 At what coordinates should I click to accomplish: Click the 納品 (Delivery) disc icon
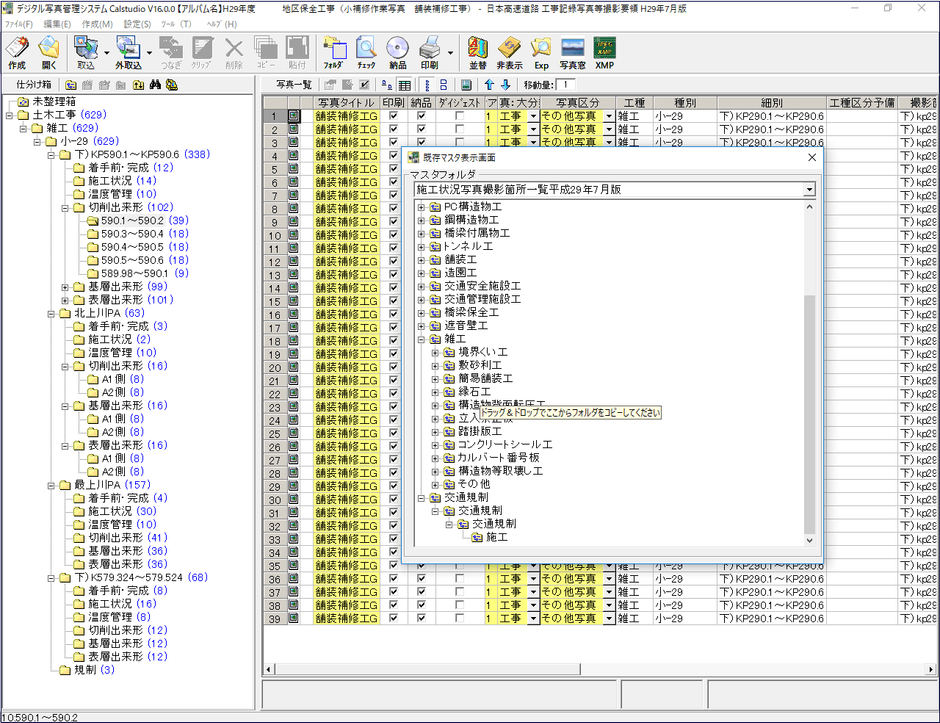click(x=398, y=52)
